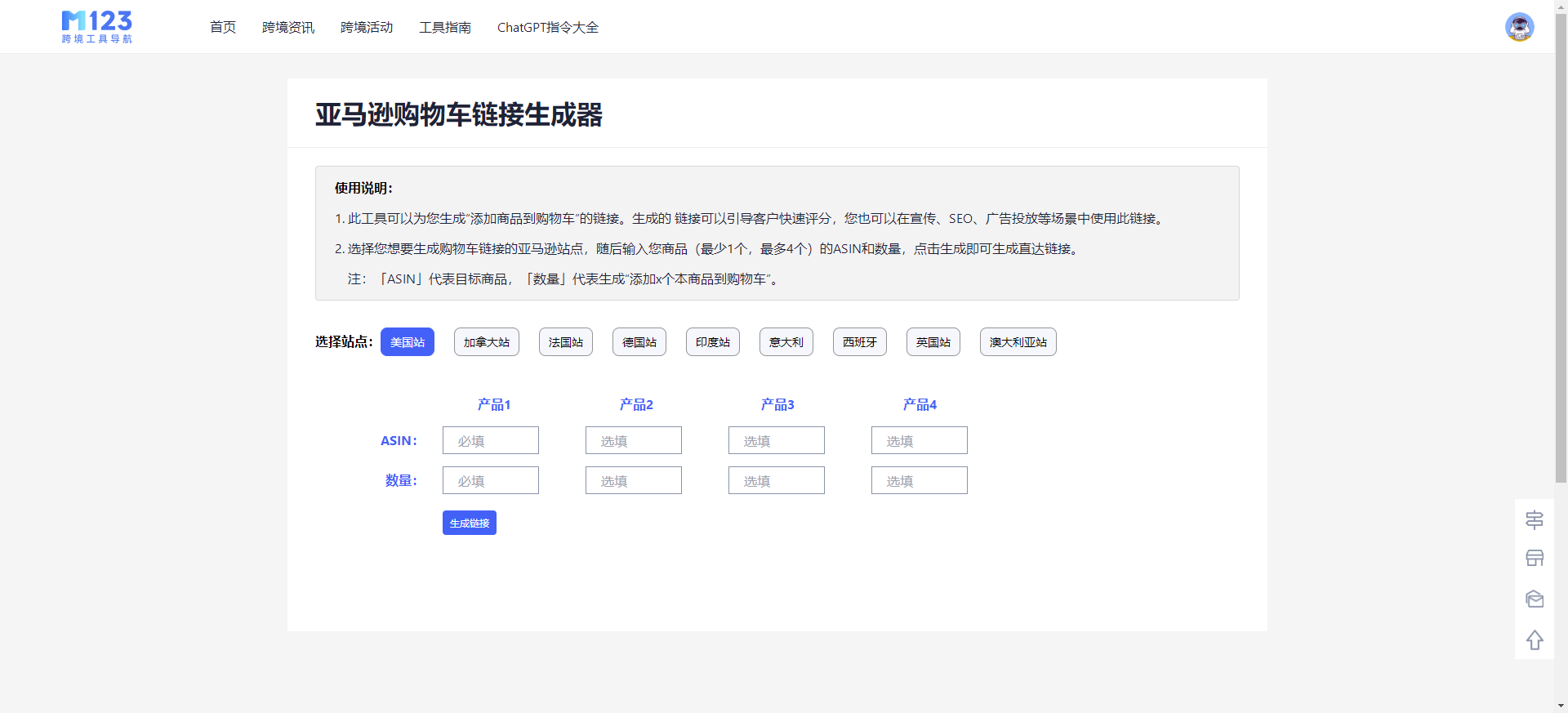Click 生成链接 button

pos(470,523)
